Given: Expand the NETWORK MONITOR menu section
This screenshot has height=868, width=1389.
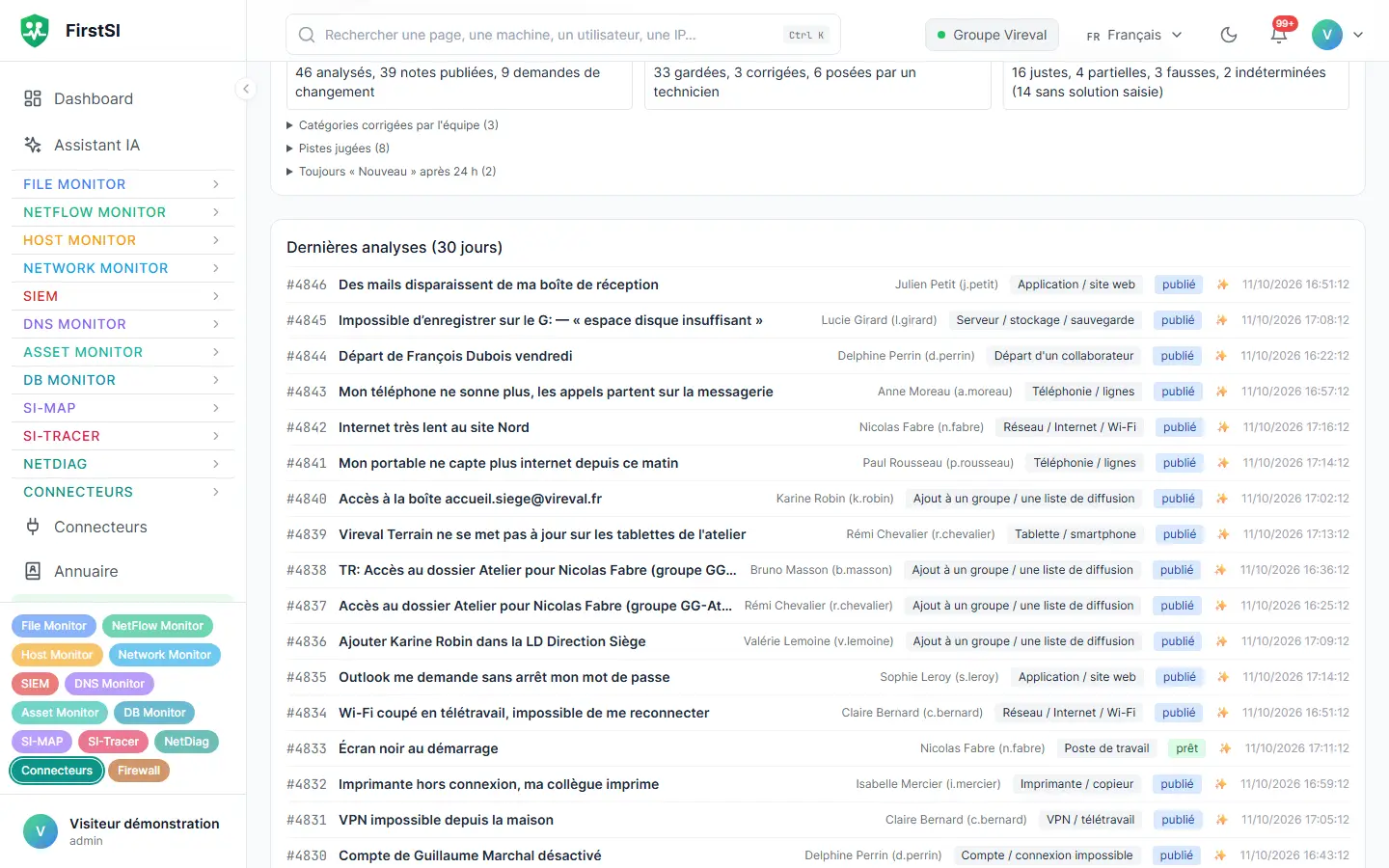Looking at the screenshot, I should pyautogui.click(x=123, y=268).
